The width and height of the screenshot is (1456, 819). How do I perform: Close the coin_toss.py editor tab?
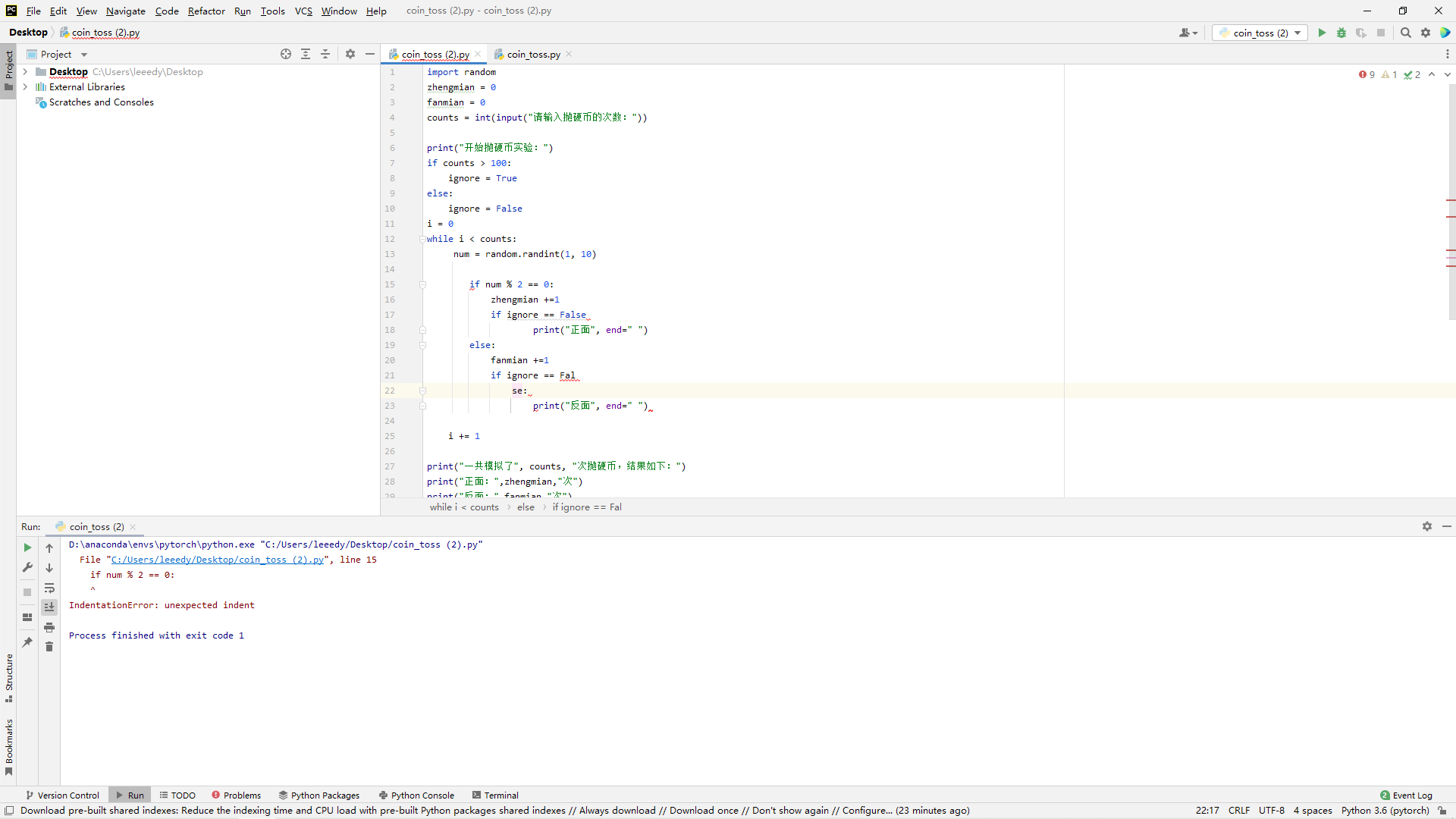(x=569, y=54)
